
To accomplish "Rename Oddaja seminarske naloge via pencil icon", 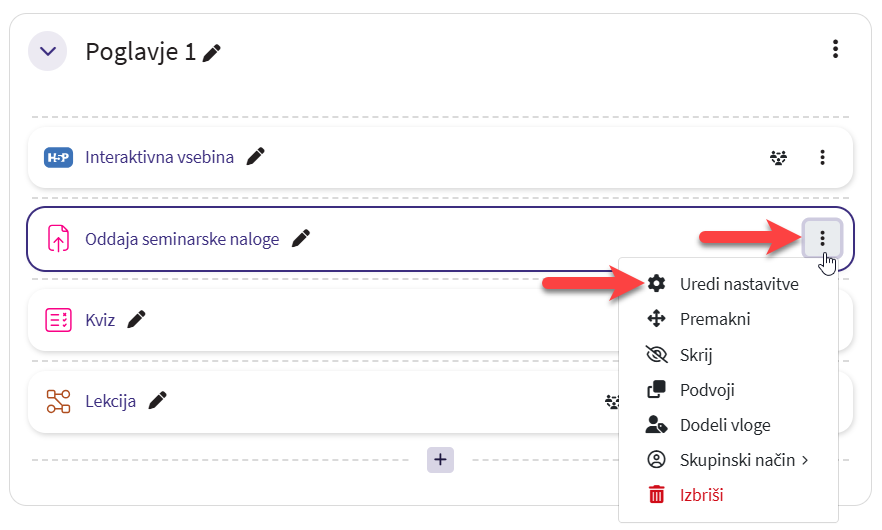I will pyautogui.click(x=301, y=238).
